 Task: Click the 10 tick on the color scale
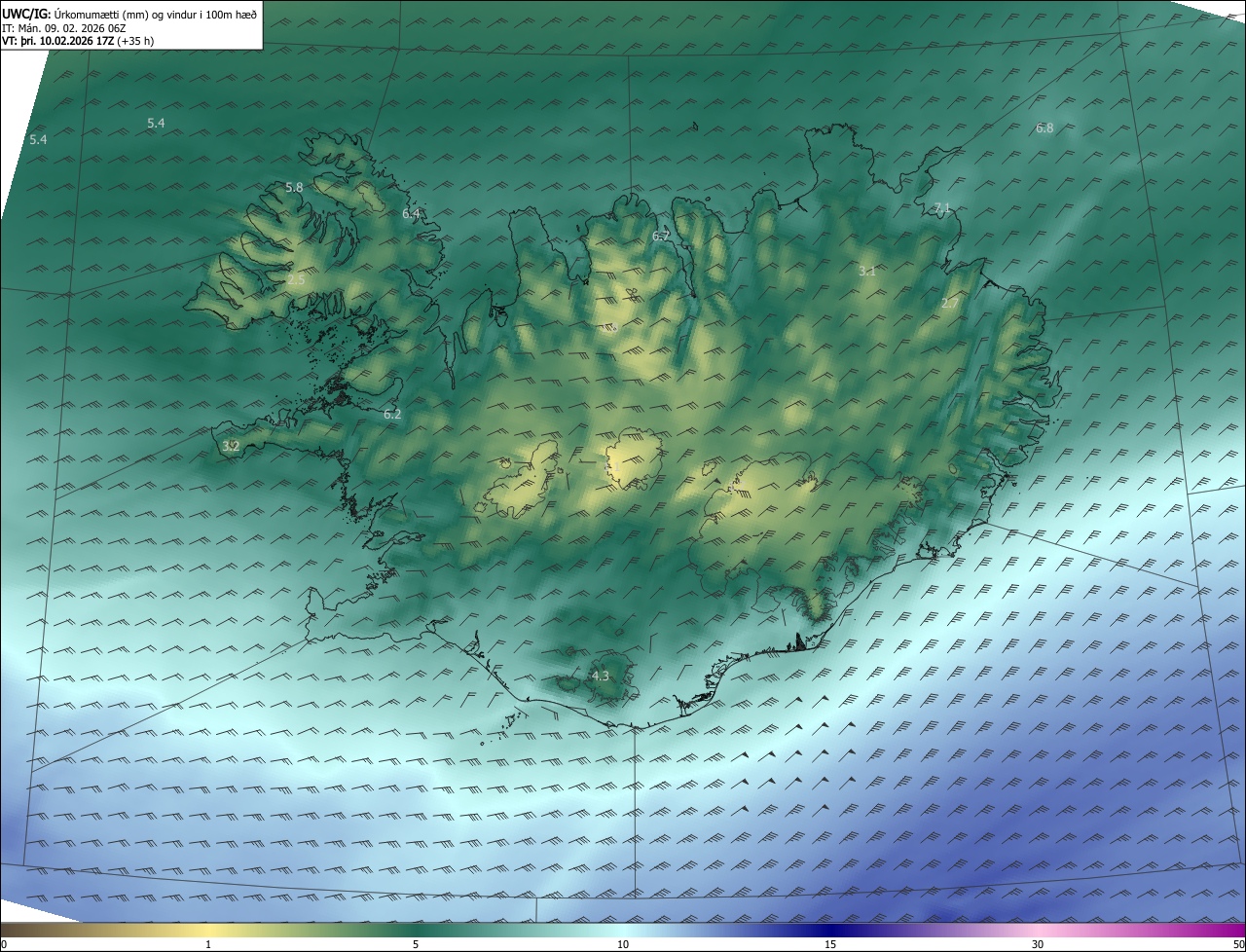623,944
